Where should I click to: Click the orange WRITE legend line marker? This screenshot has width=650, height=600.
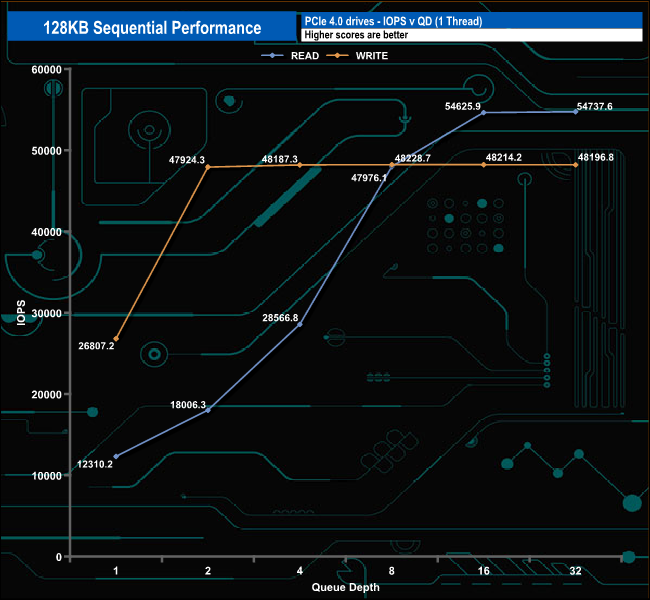(x=337, y=56)
